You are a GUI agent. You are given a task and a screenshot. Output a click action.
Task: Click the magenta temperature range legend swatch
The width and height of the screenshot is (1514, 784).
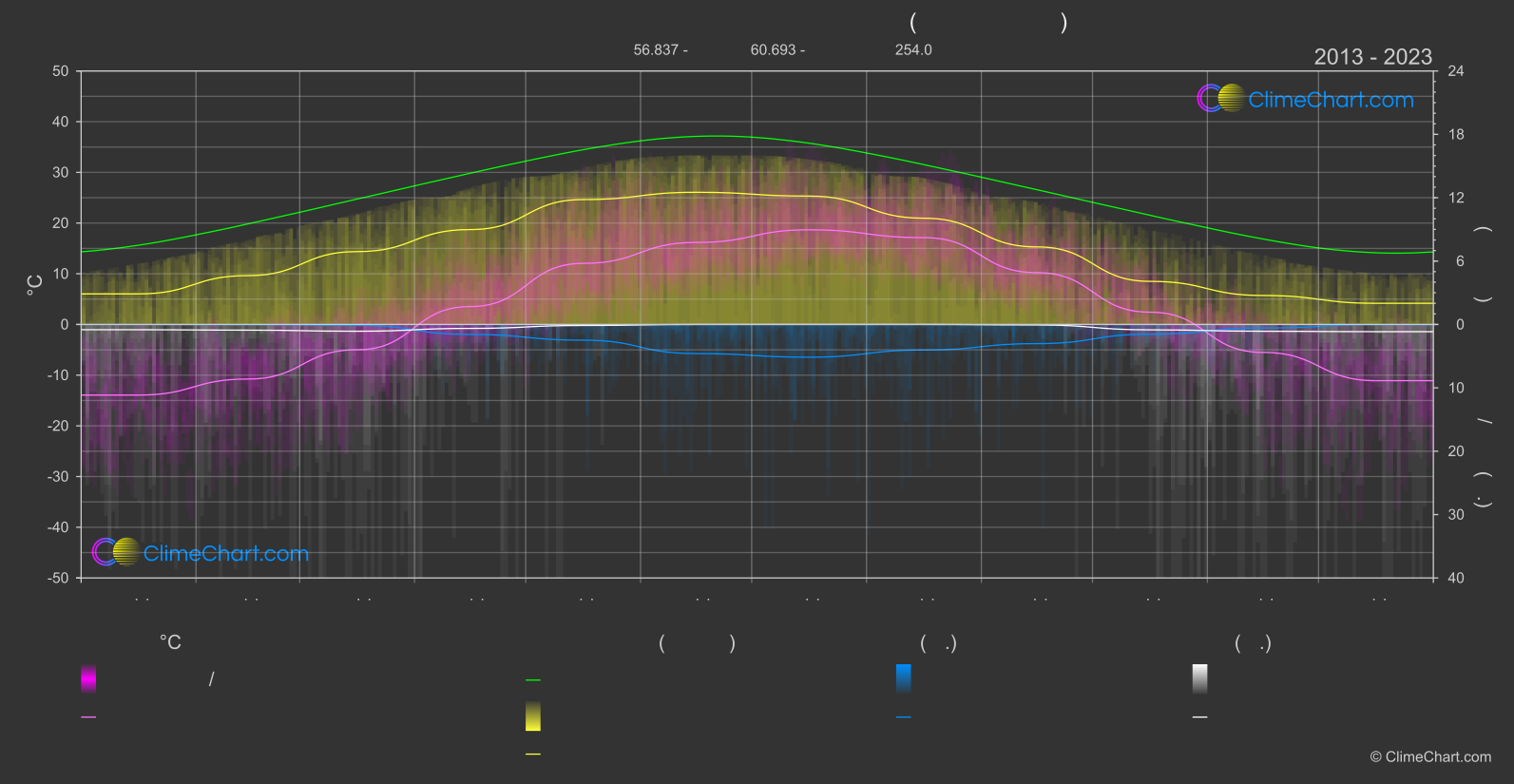(88, 679)
